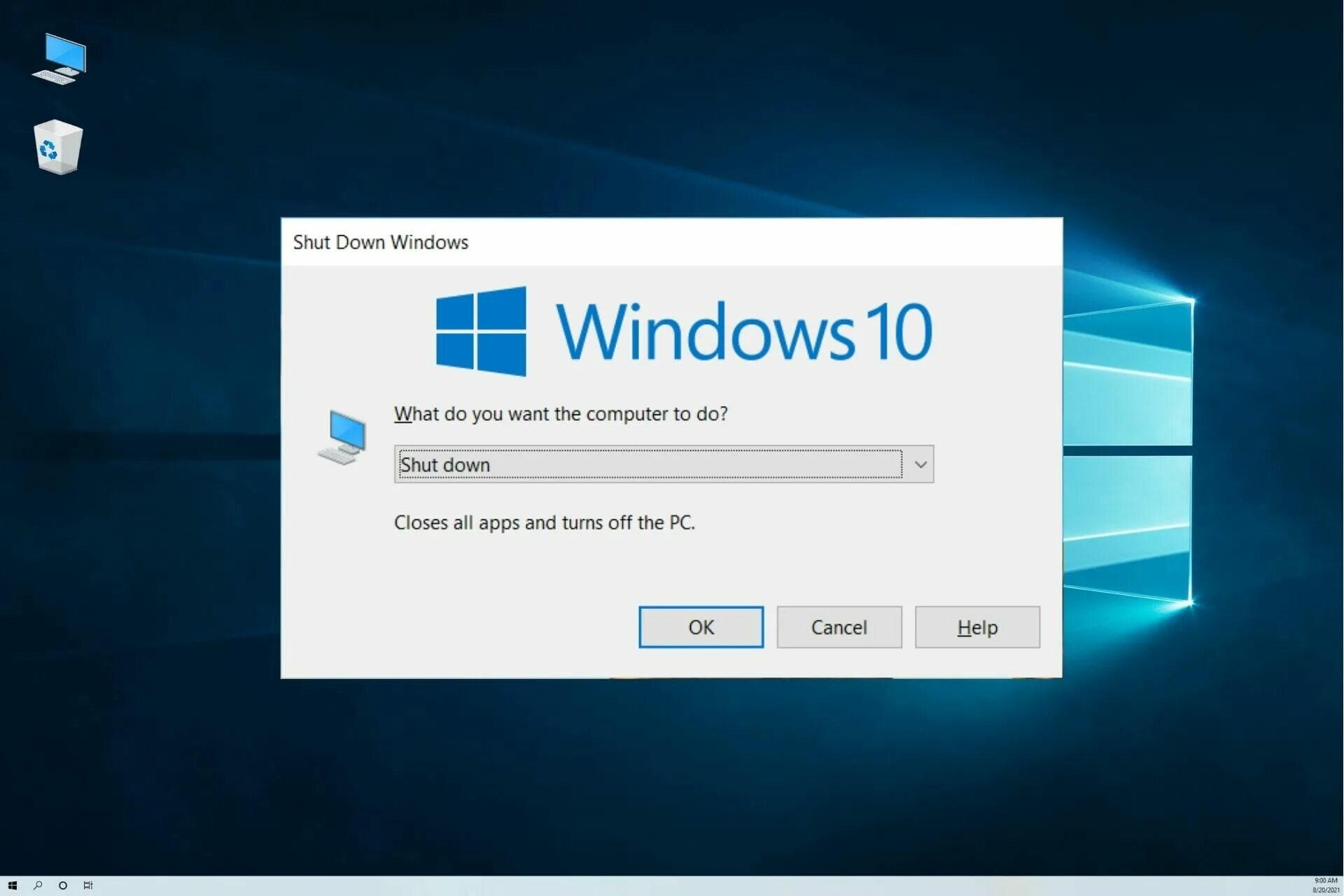Click the 'What do you want the computer to do?' label

pos(561,414)
